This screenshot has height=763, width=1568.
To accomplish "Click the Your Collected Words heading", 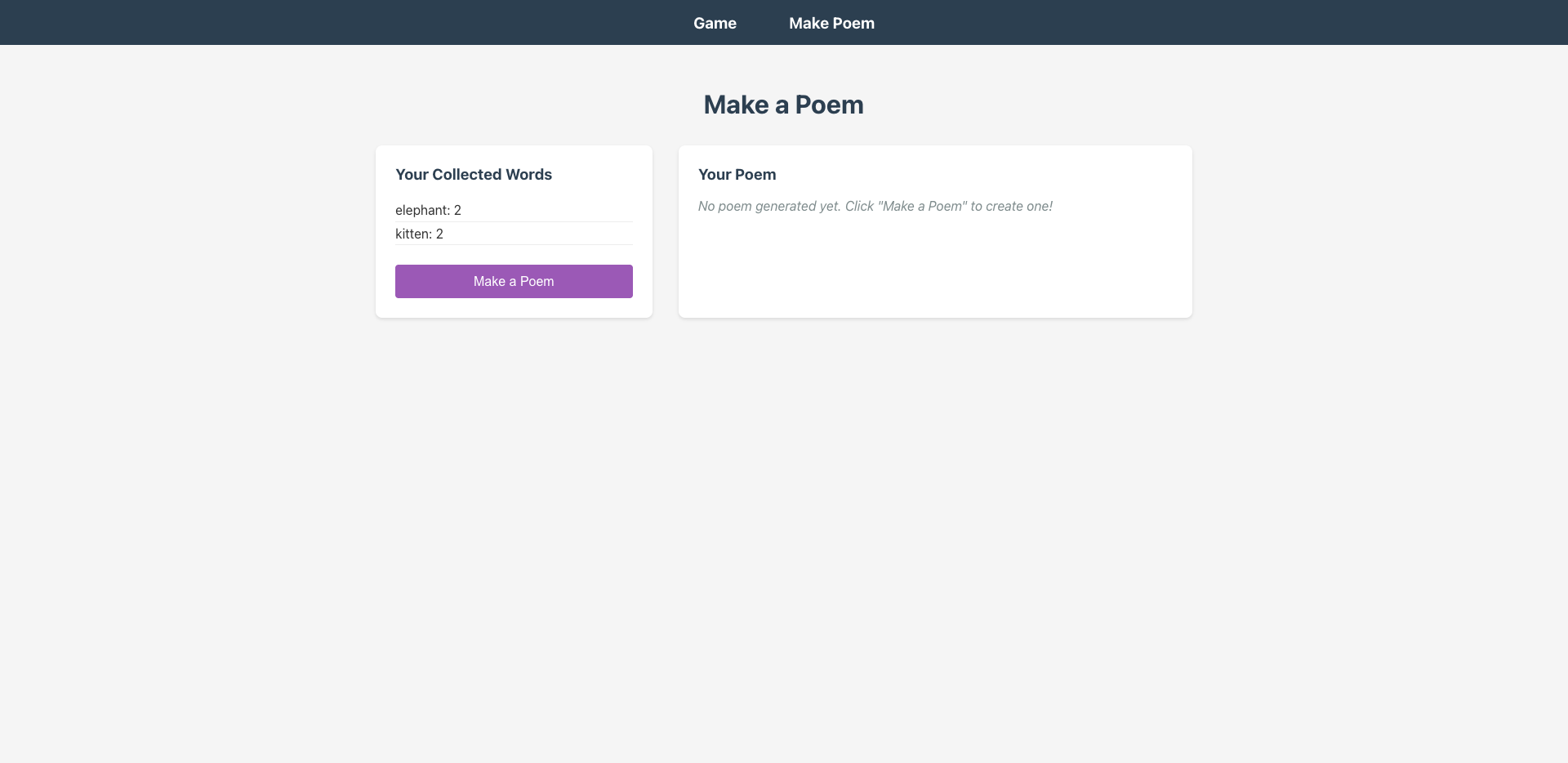I will point(474,175).
